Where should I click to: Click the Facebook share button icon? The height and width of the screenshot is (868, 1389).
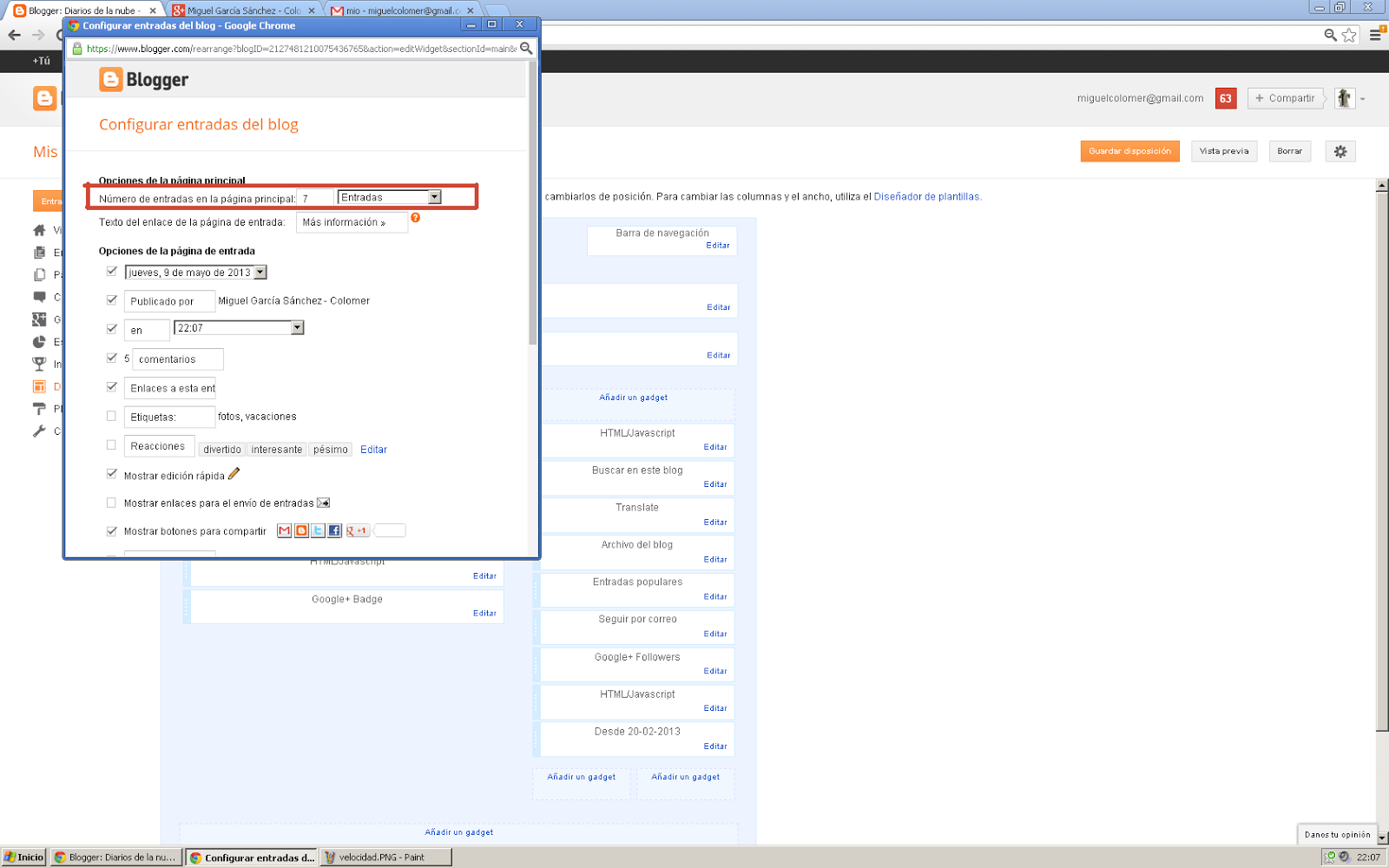(334, 530)
